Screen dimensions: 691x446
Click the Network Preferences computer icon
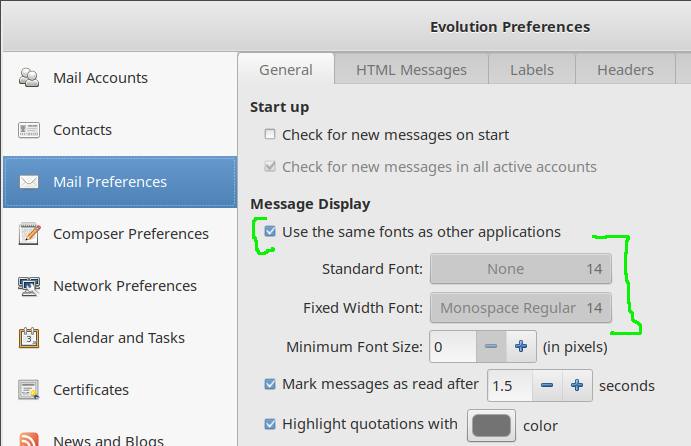(29, 286)
